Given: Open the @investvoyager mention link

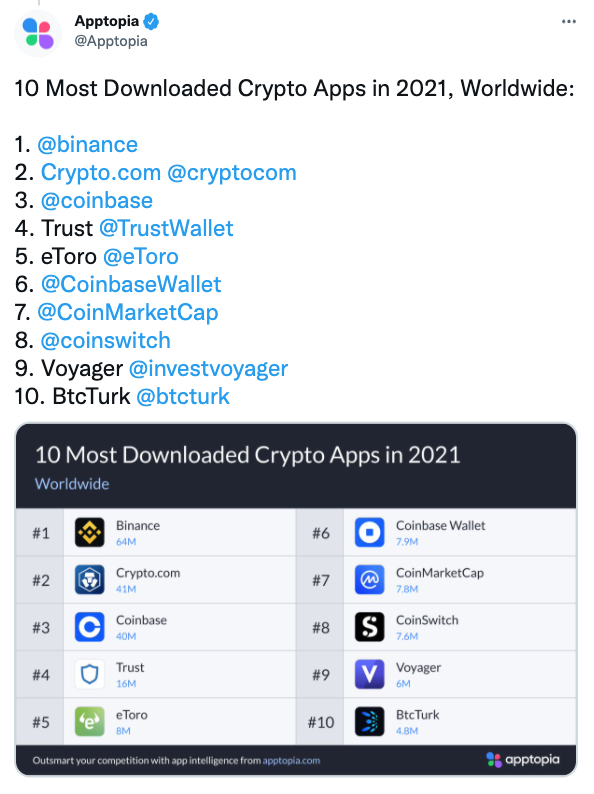Looking at the screenshot, I should 208,369.
